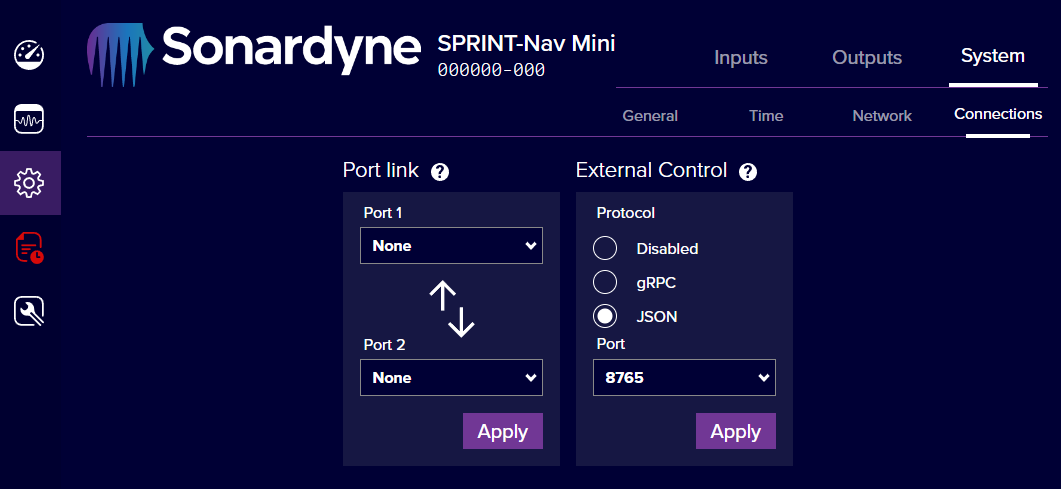
Task: Click the up-down swap arrows between ports
Action: coord(451,308)
